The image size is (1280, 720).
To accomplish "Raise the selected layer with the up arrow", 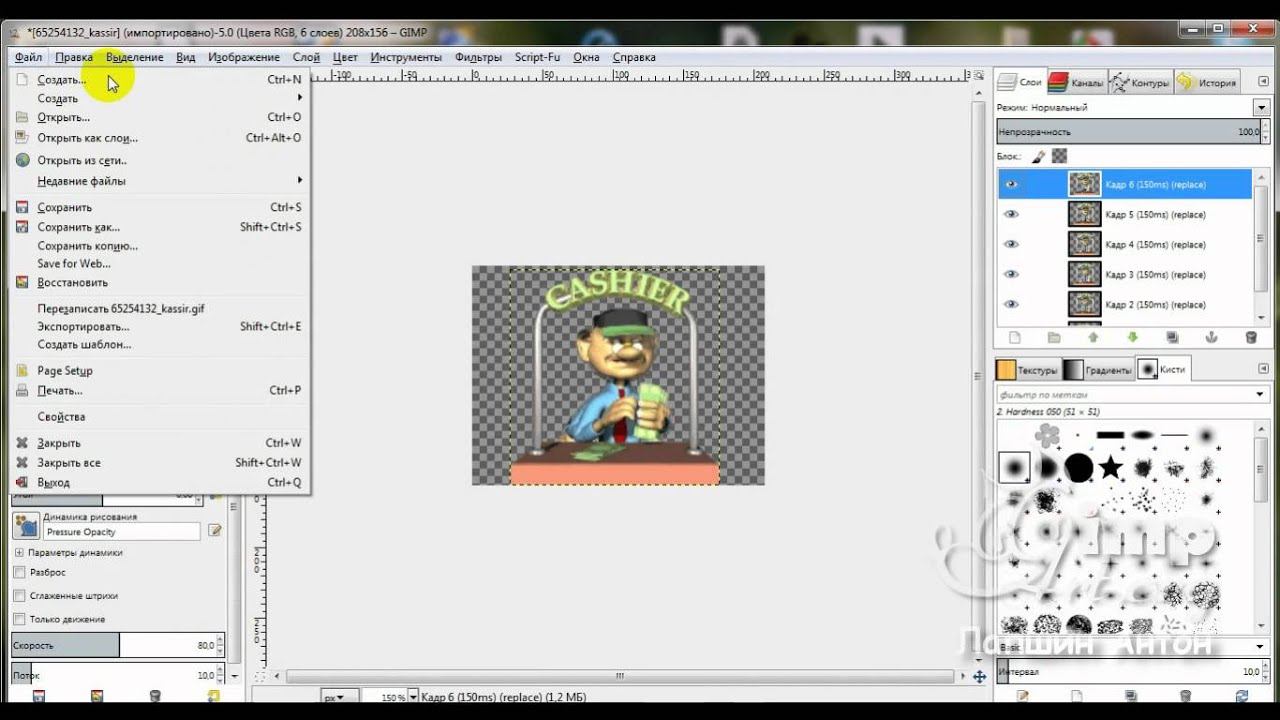I will pos(1093,338).
